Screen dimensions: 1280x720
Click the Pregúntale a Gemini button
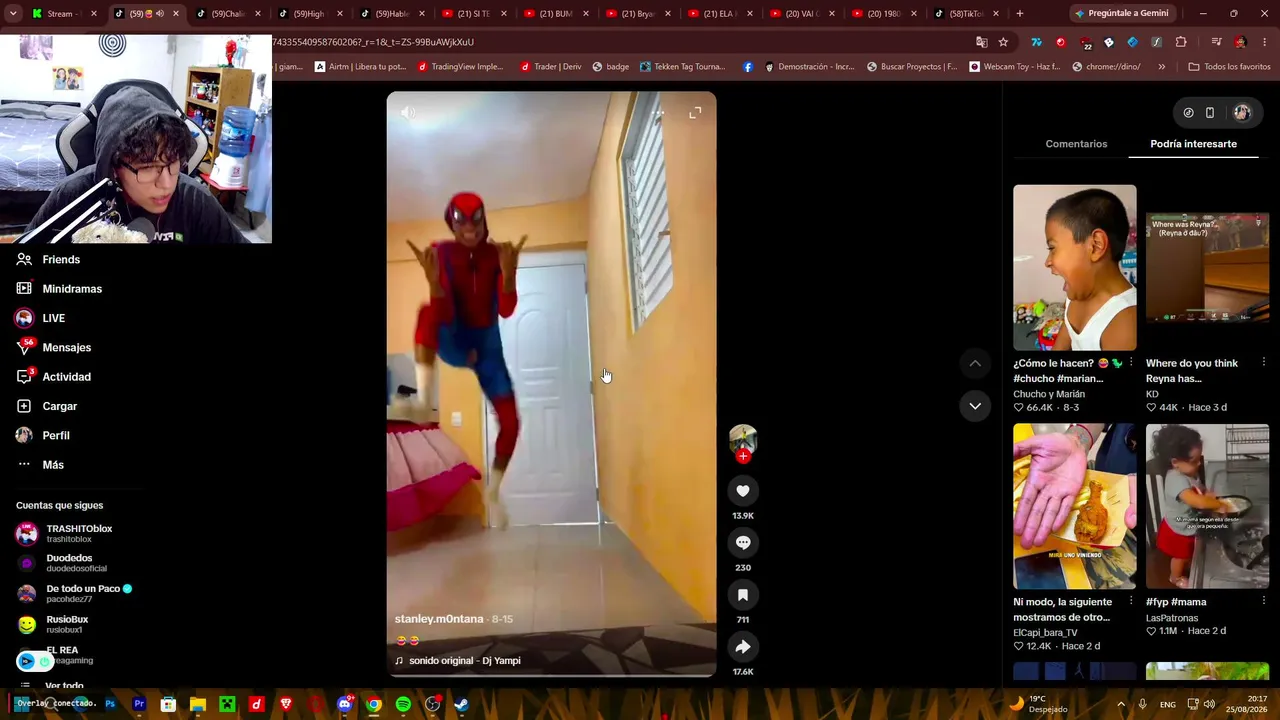click(x=1120, y=13)
